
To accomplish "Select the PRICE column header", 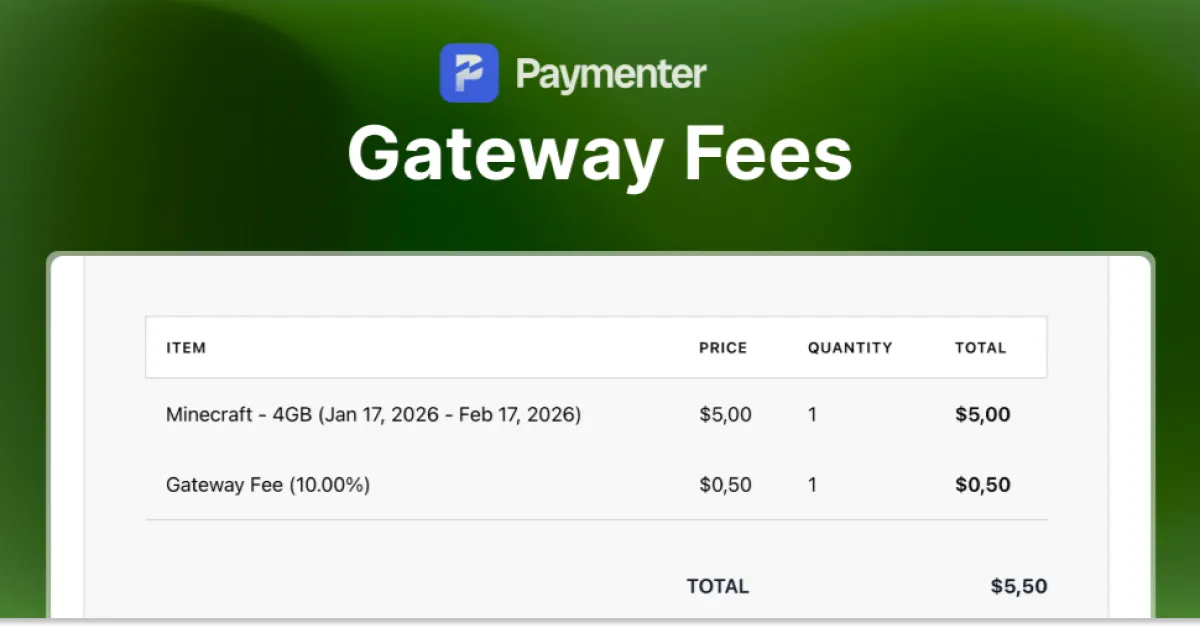I will tap(723, 348).
